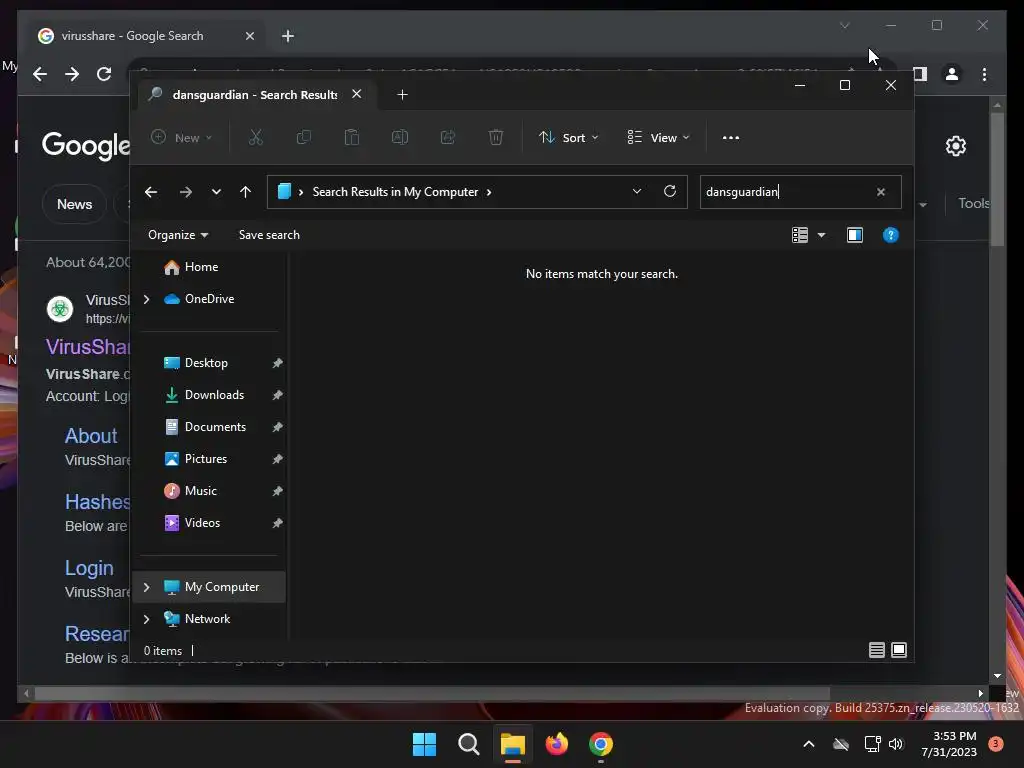
Task: Open taskbar Search
Action: 468,744
